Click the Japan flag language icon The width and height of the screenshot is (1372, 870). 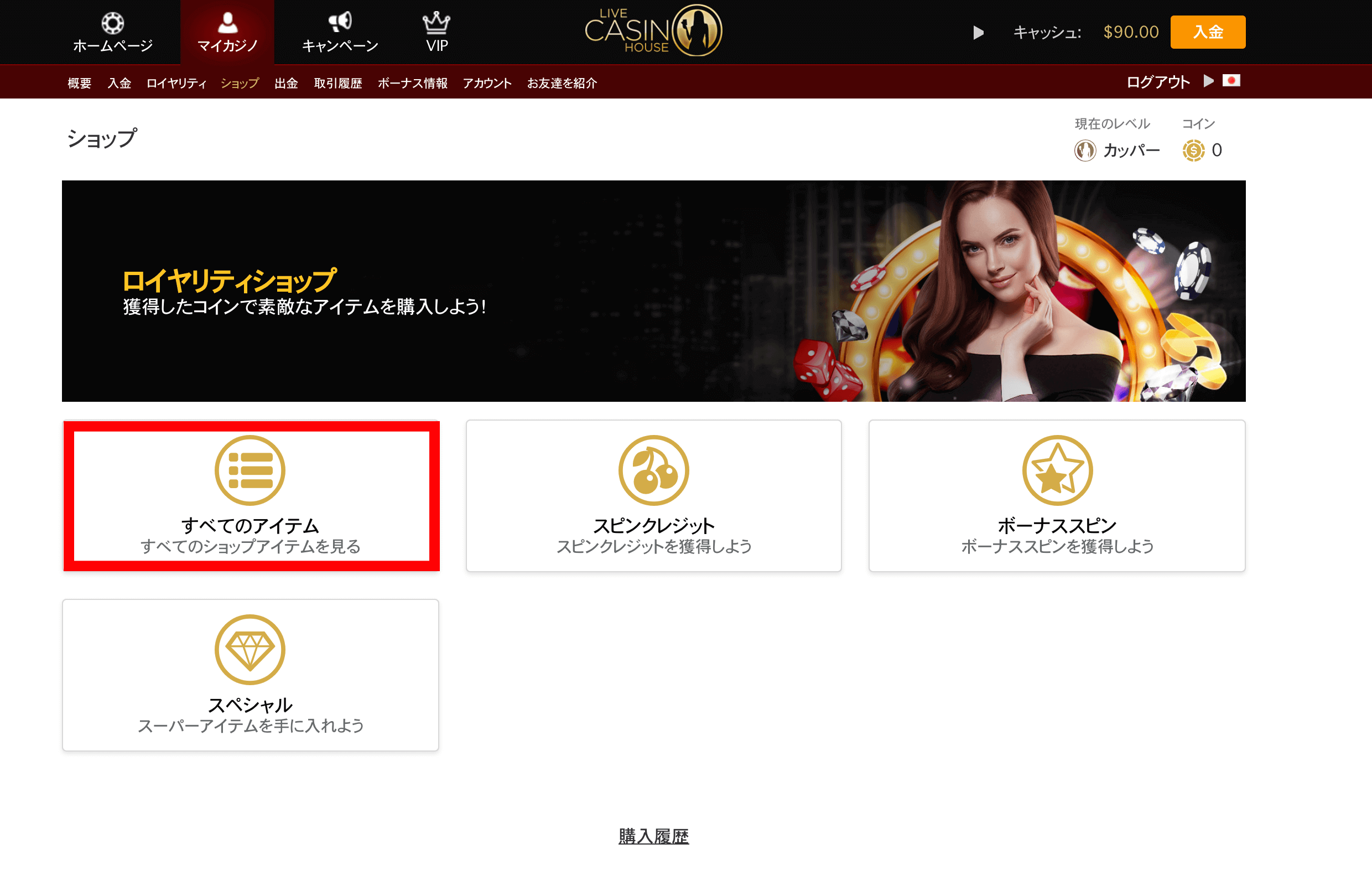1231,81
